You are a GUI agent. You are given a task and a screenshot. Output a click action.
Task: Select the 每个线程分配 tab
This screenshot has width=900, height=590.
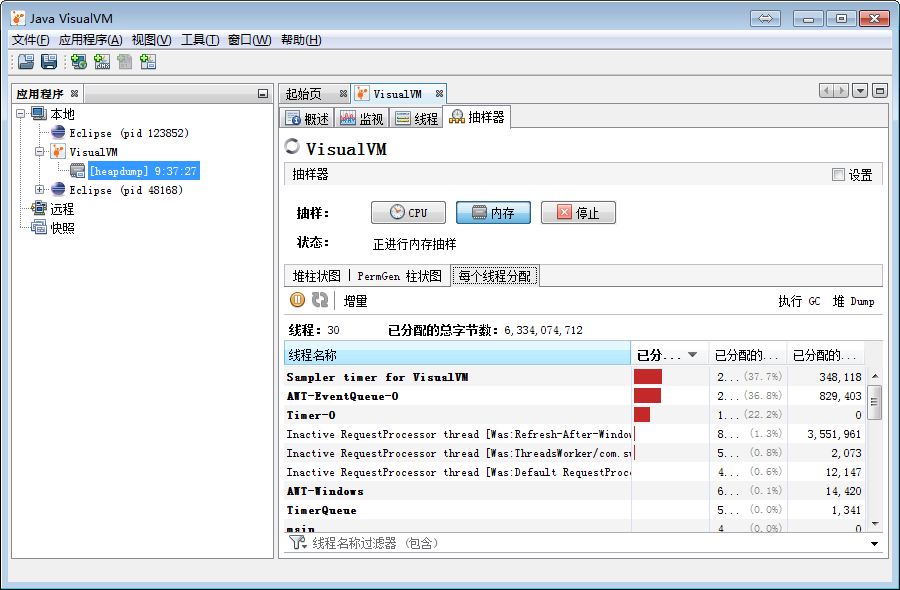(x=494, y=276)
